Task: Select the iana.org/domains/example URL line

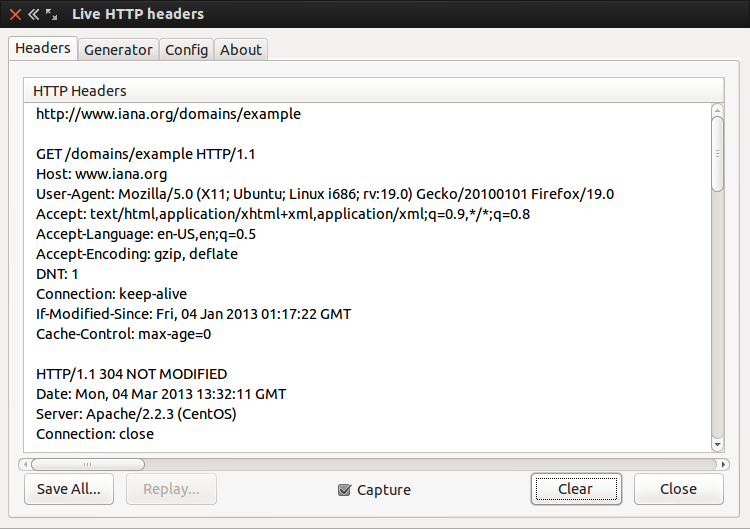Action: [168, 114]
